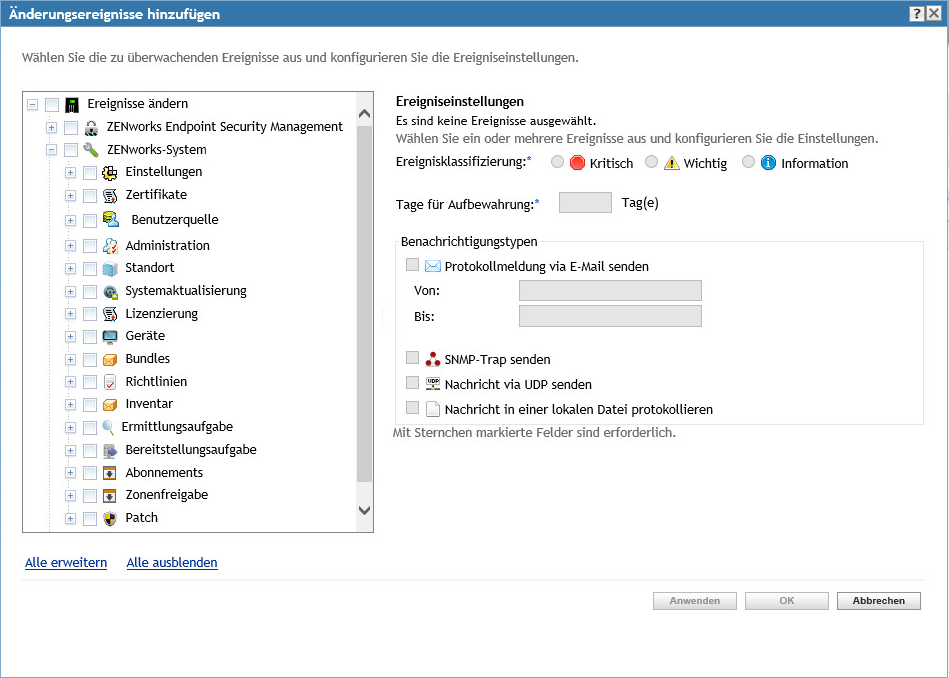Click the help question mark icon
Screen dimensions: 949x678
click(916, 14)
